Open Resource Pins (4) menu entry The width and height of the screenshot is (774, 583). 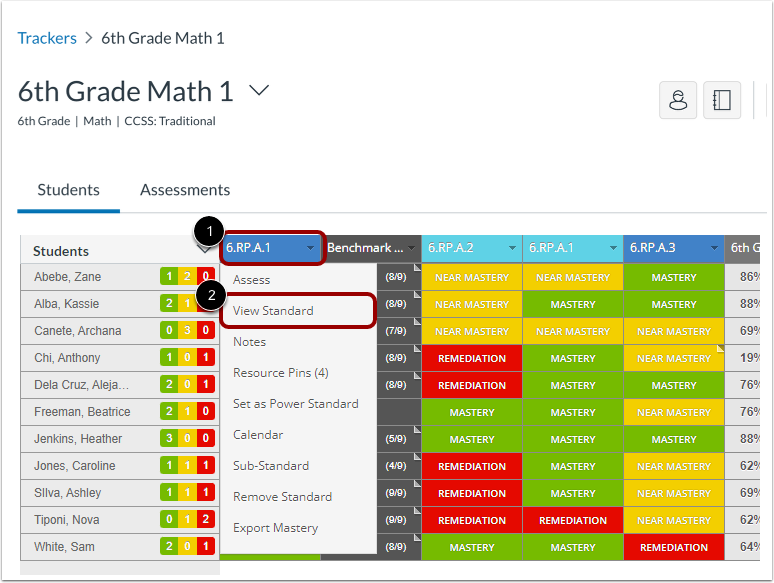(x=280, y=373)
